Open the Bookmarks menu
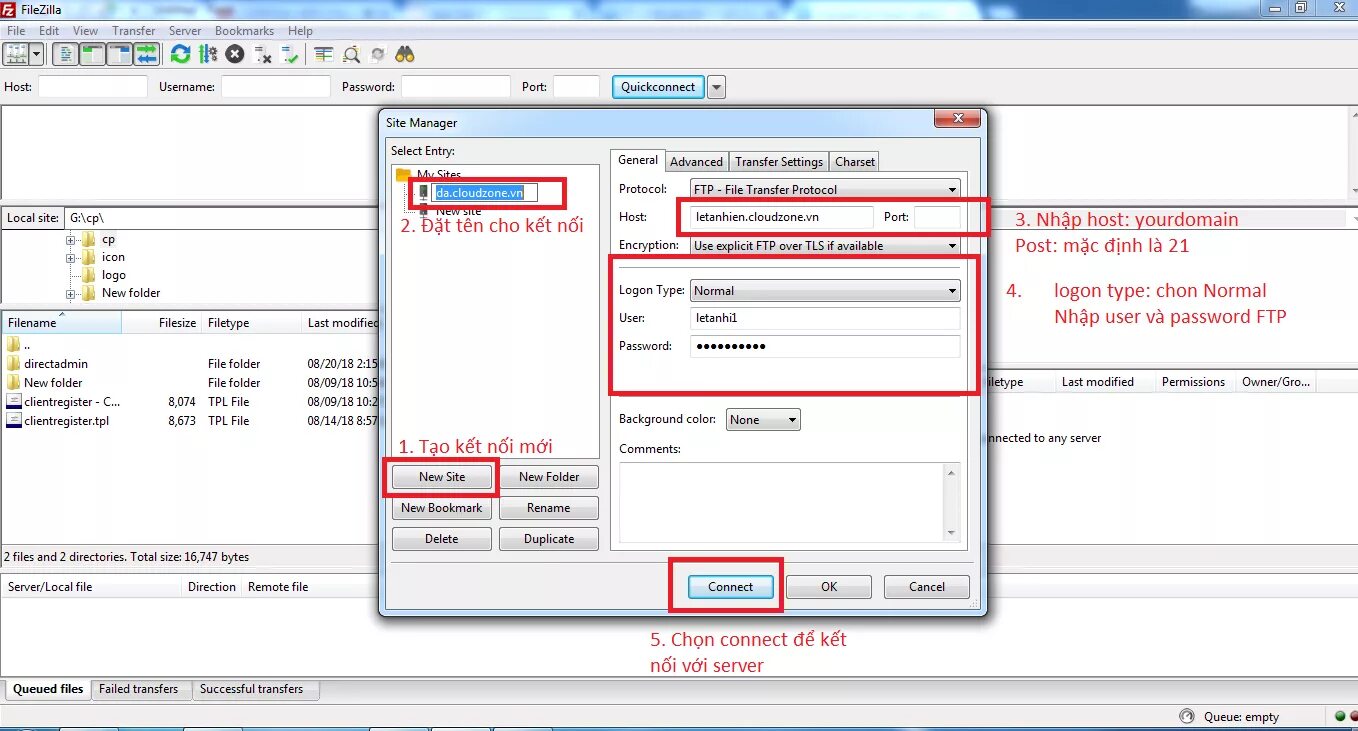Viewport: 1358px width, 731px height. point(244,31)
